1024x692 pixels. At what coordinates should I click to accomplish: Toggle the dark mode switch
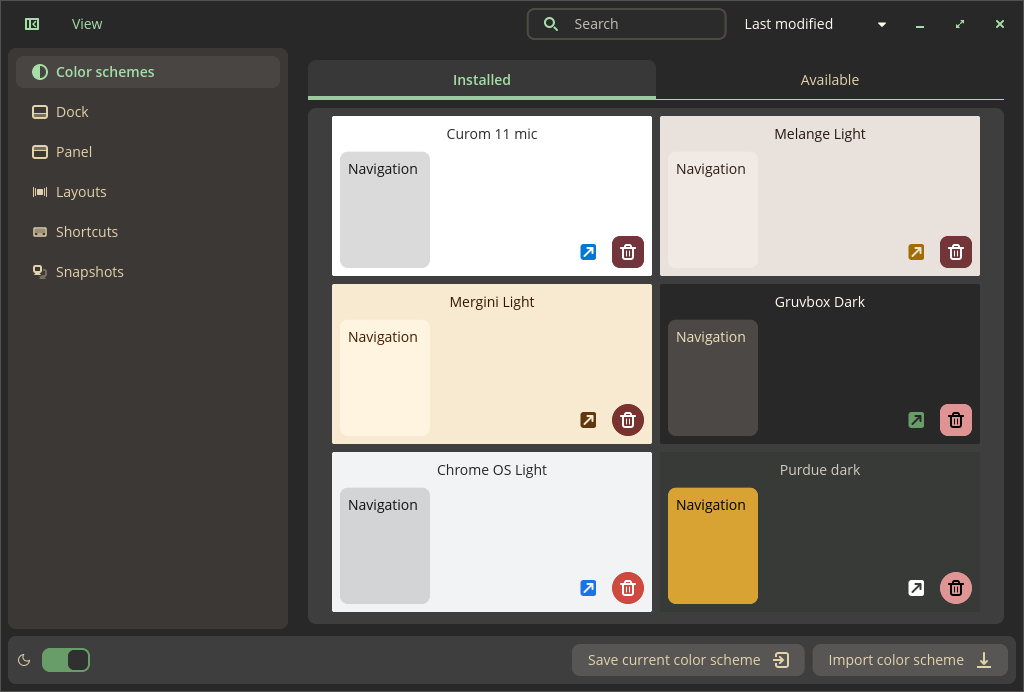66,660
